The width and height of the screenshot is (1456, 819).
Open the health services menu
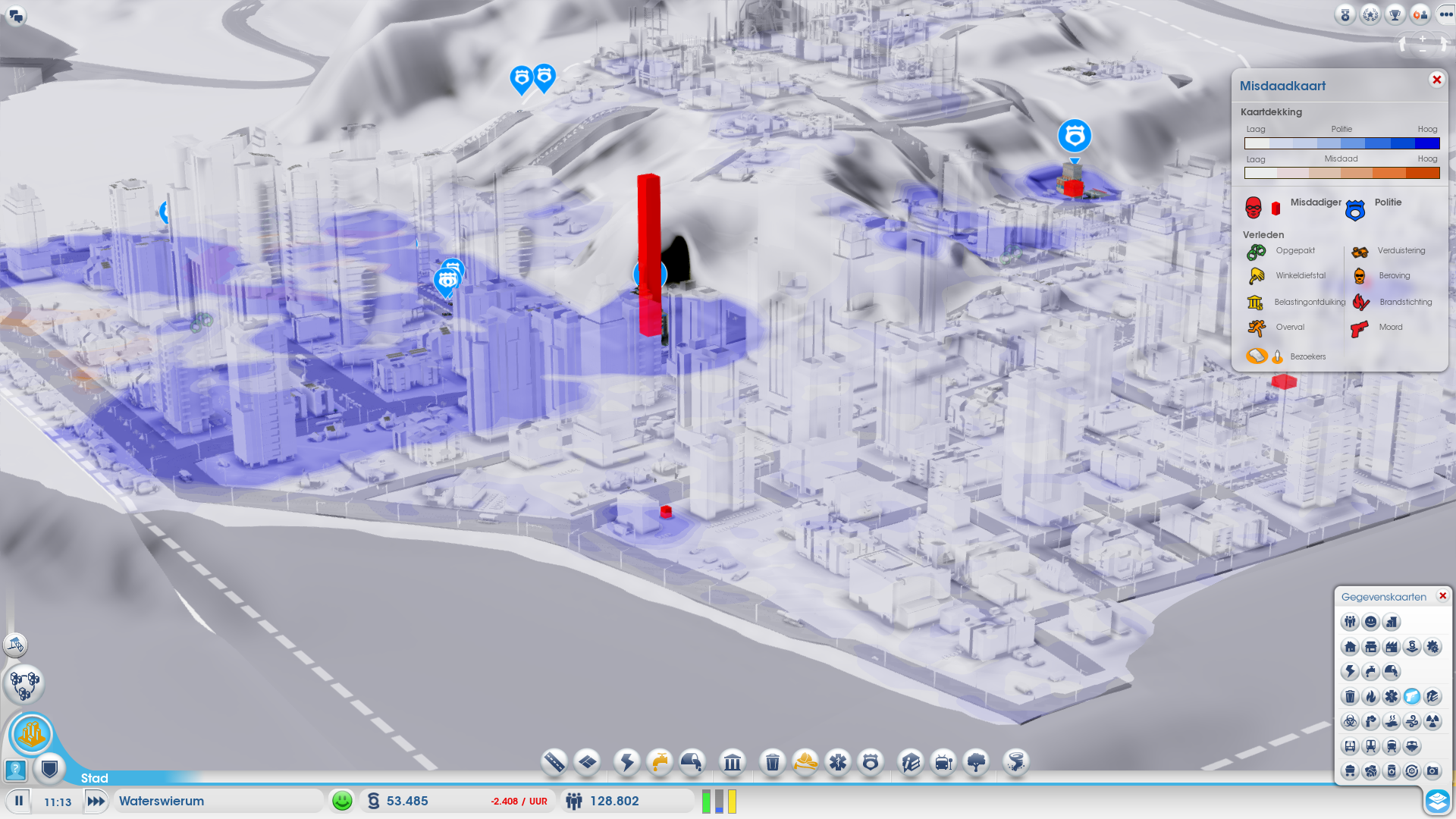coord(838,761)
